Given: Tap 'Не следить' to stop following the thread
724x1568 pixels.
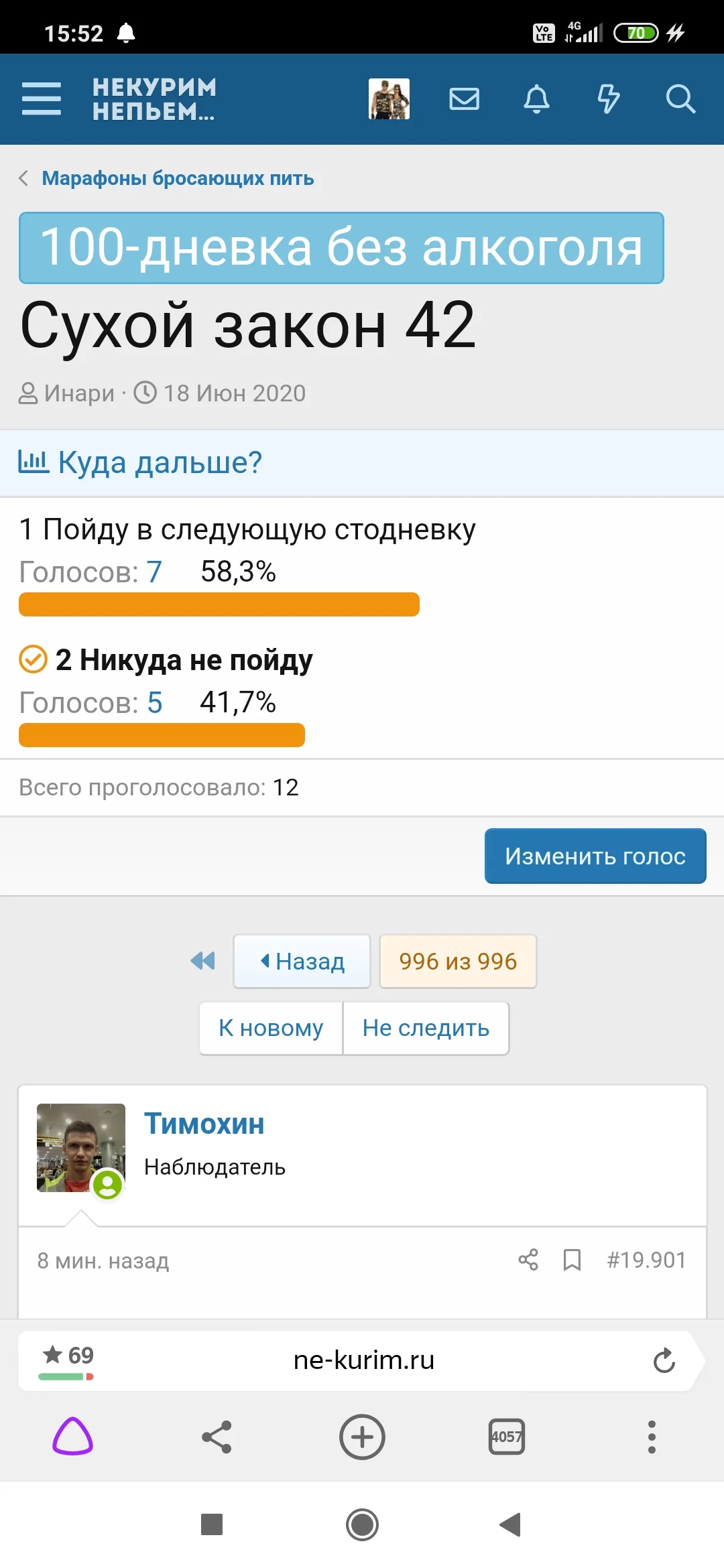Looking at the screenshot, I should (426, 1028).
